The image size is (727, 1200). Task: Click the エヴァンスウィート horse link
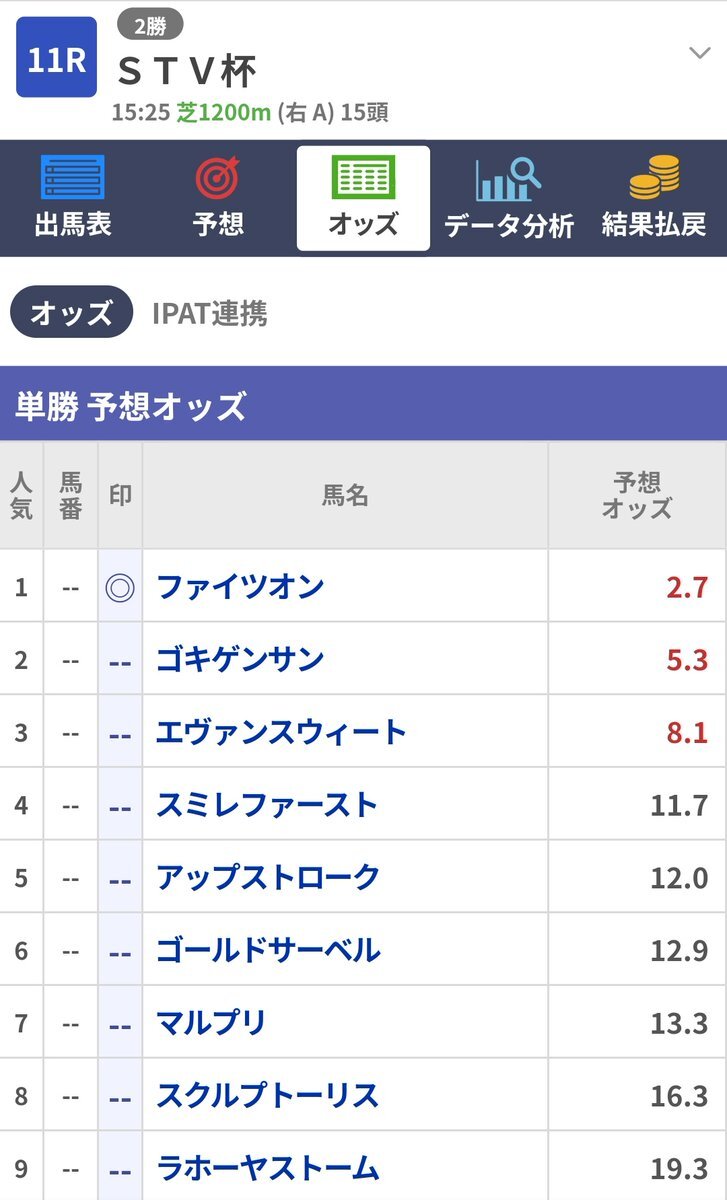281,732
